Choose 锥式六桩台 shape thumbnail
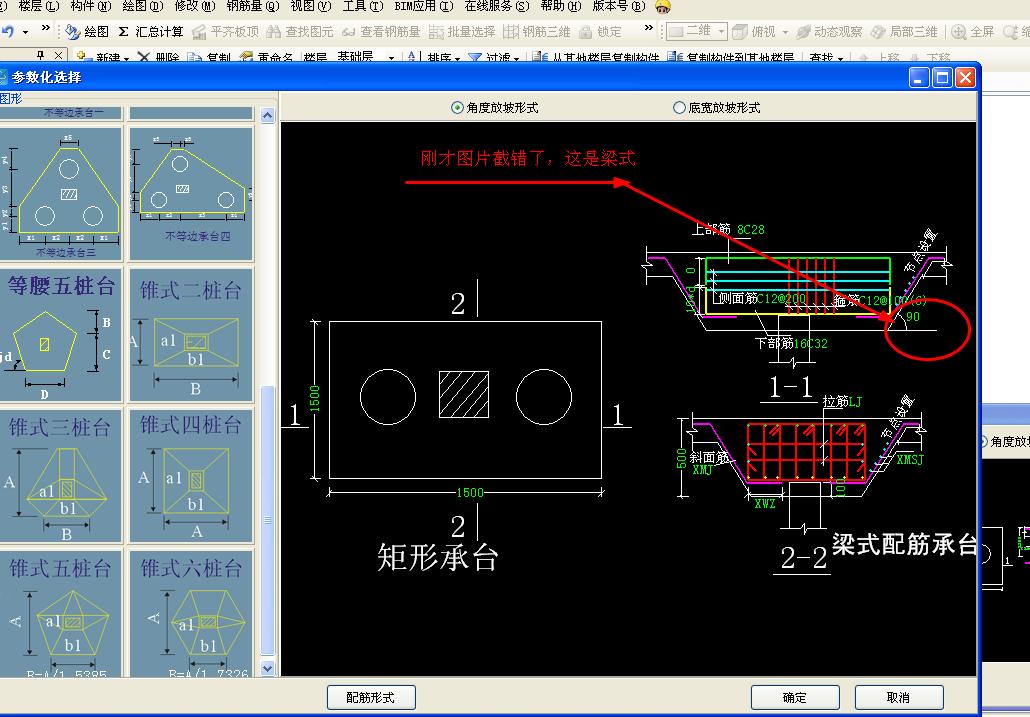This screenshot has height=717, width=1030. click(191, 614)
